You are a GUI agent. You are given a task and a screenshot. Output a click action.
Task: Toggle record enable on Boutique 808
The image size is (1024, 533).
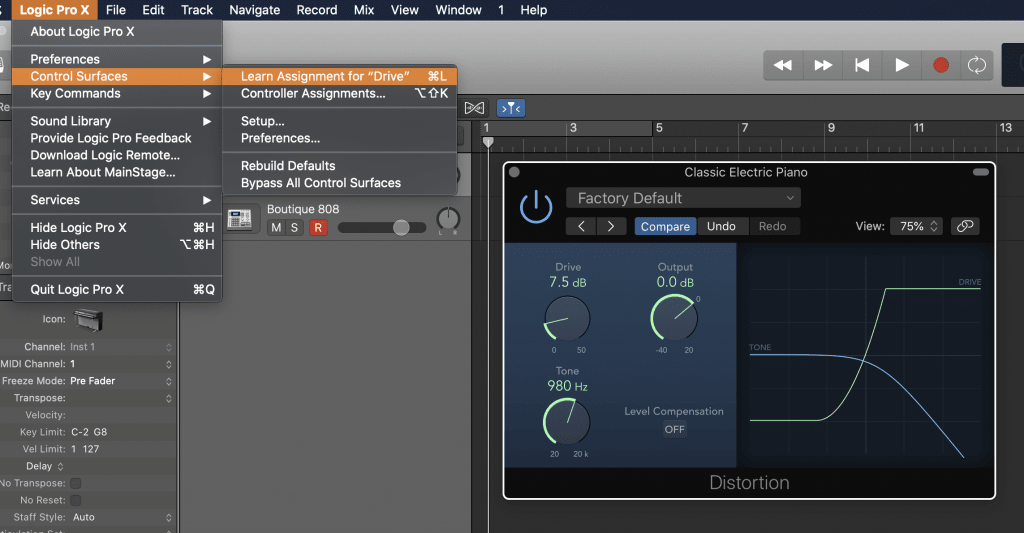318,227
